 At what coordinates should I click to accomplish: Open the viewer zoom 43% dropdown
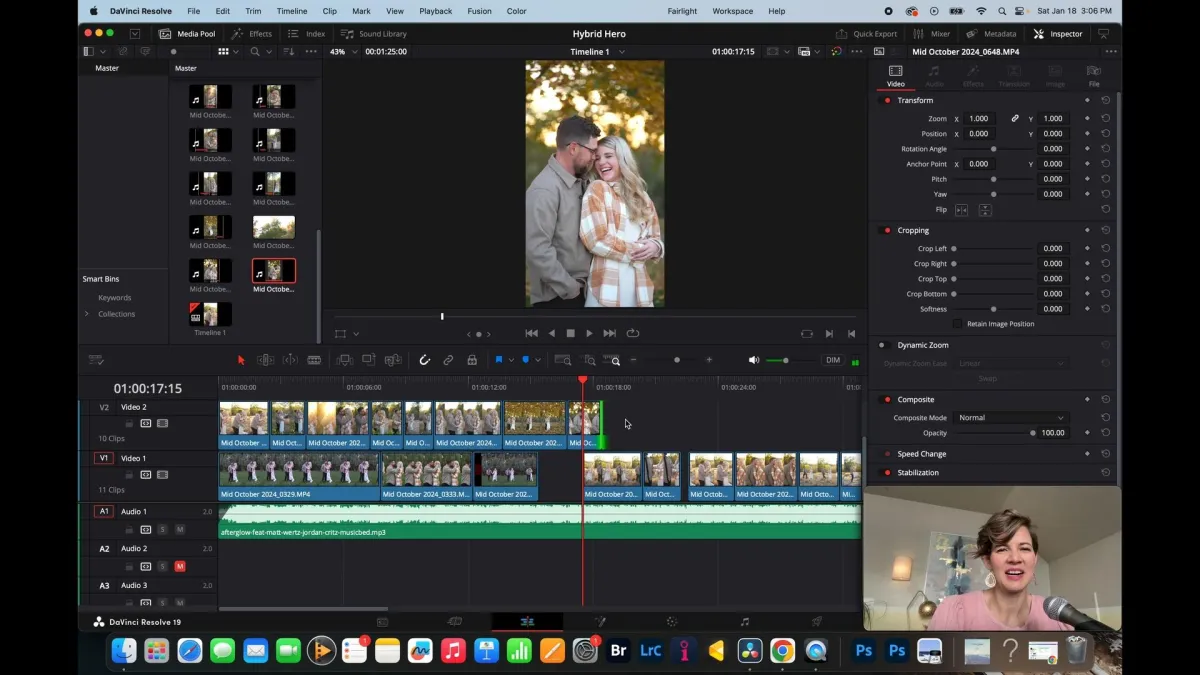click(343, 51)
